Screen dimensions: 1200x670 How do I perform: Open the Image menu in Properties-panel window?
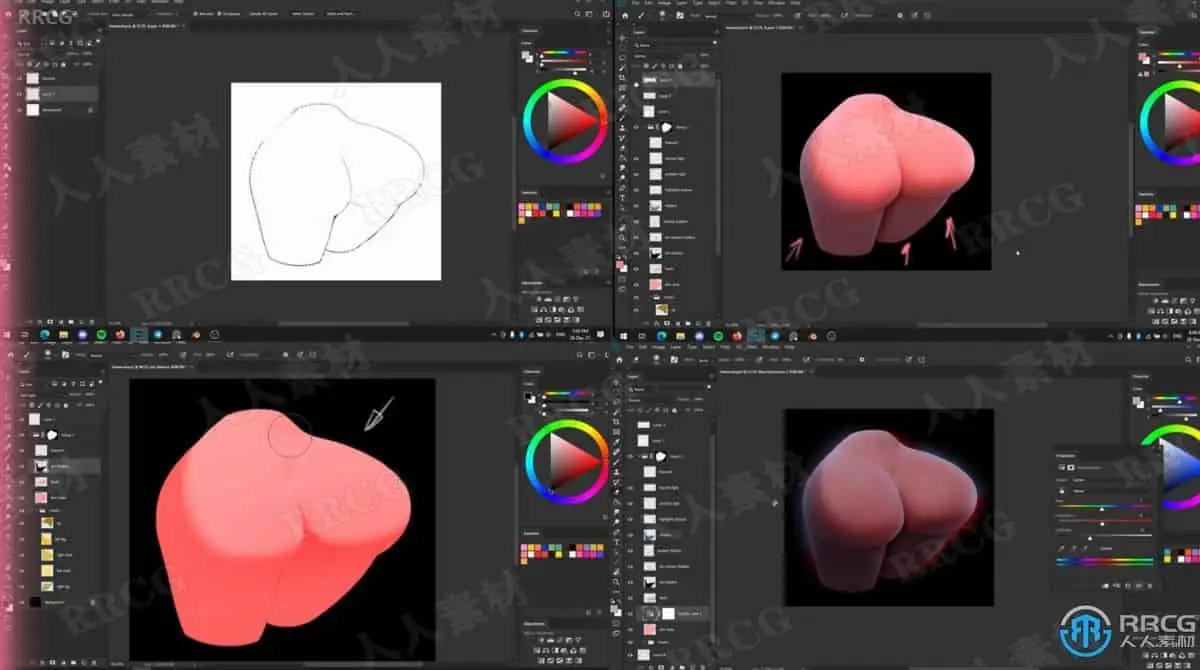click(658, 346)
